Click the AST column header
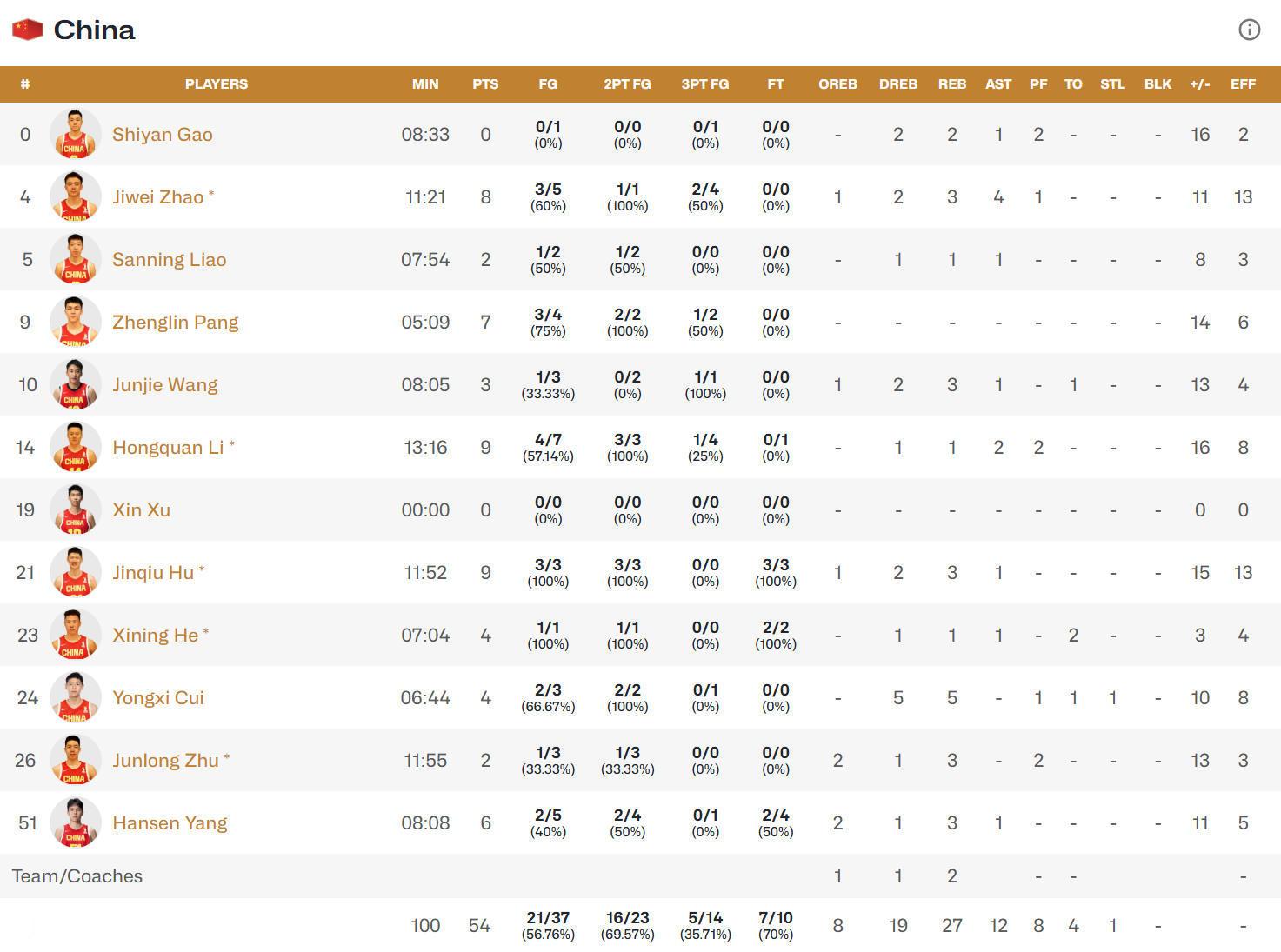The image size is (1281, 952). [998, 84]
